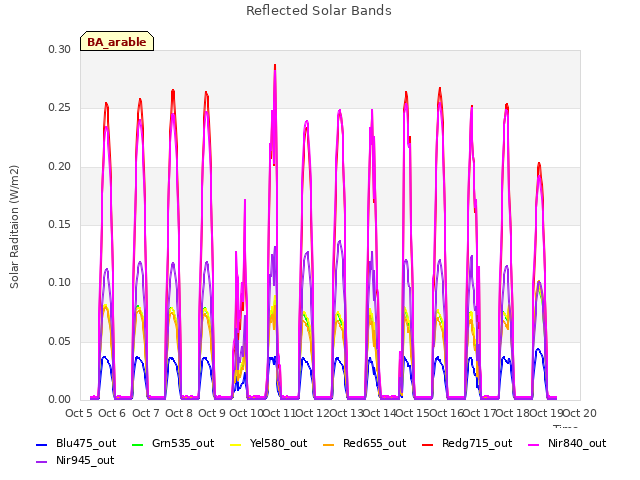This screenshot has width=640, height=480.
Task: Click the Oct 5 x-axis label
Action: 79,413
